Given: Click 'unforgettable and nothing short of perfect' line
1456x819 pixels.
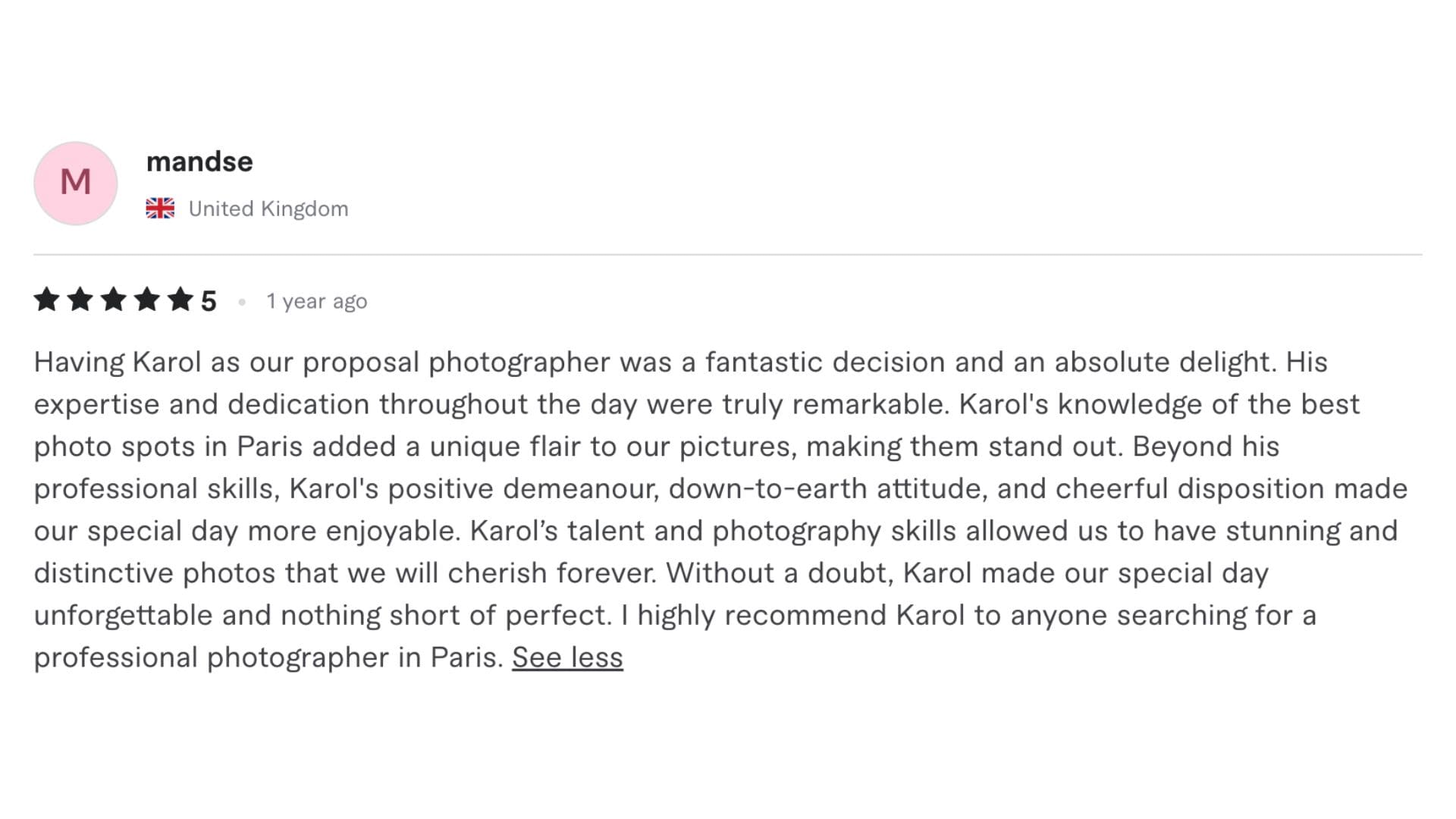Looking at the screenshot, I should [675, 616].
